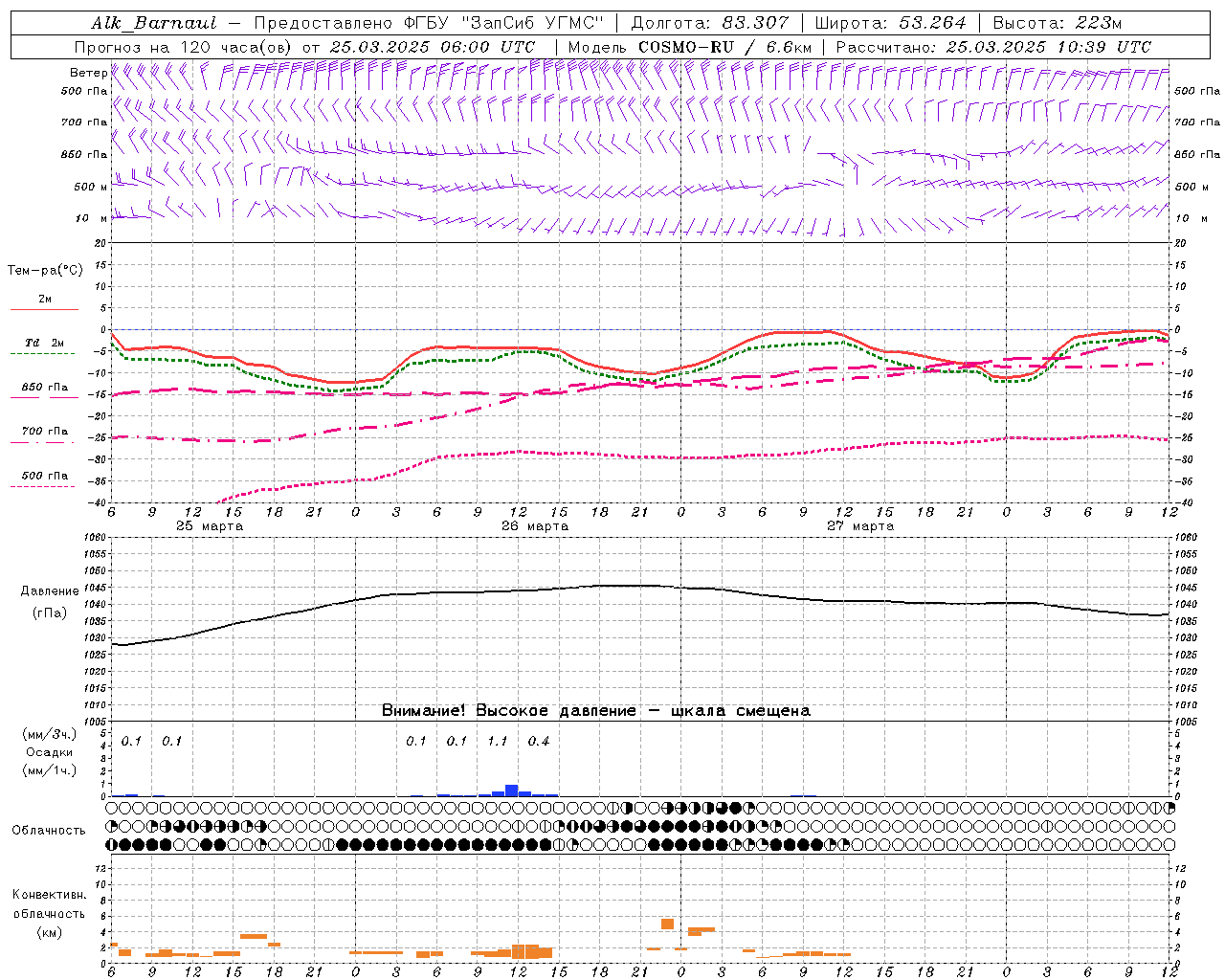Select the '0.4' precipitation amount value

(x=539, y=741)
